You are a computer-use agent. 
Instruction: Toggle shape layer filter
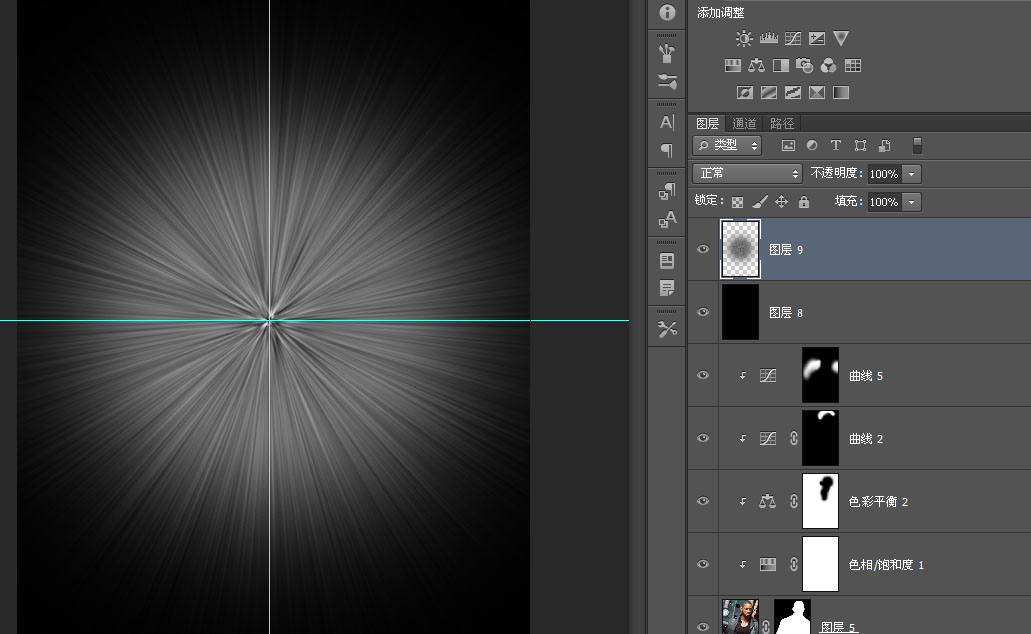pos(860,145)
